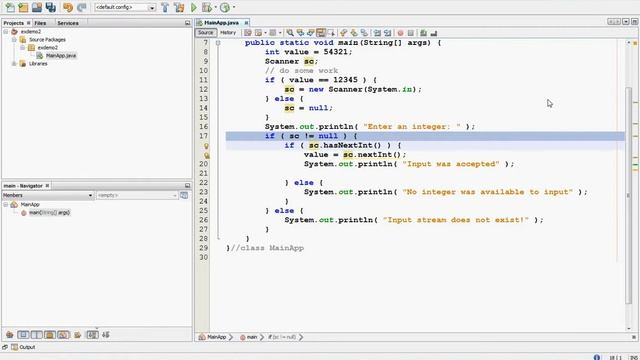This screenshot has width=640, height=360.
Task: Click the Profile Project toolbar icon
Action: tap(224, 7)
